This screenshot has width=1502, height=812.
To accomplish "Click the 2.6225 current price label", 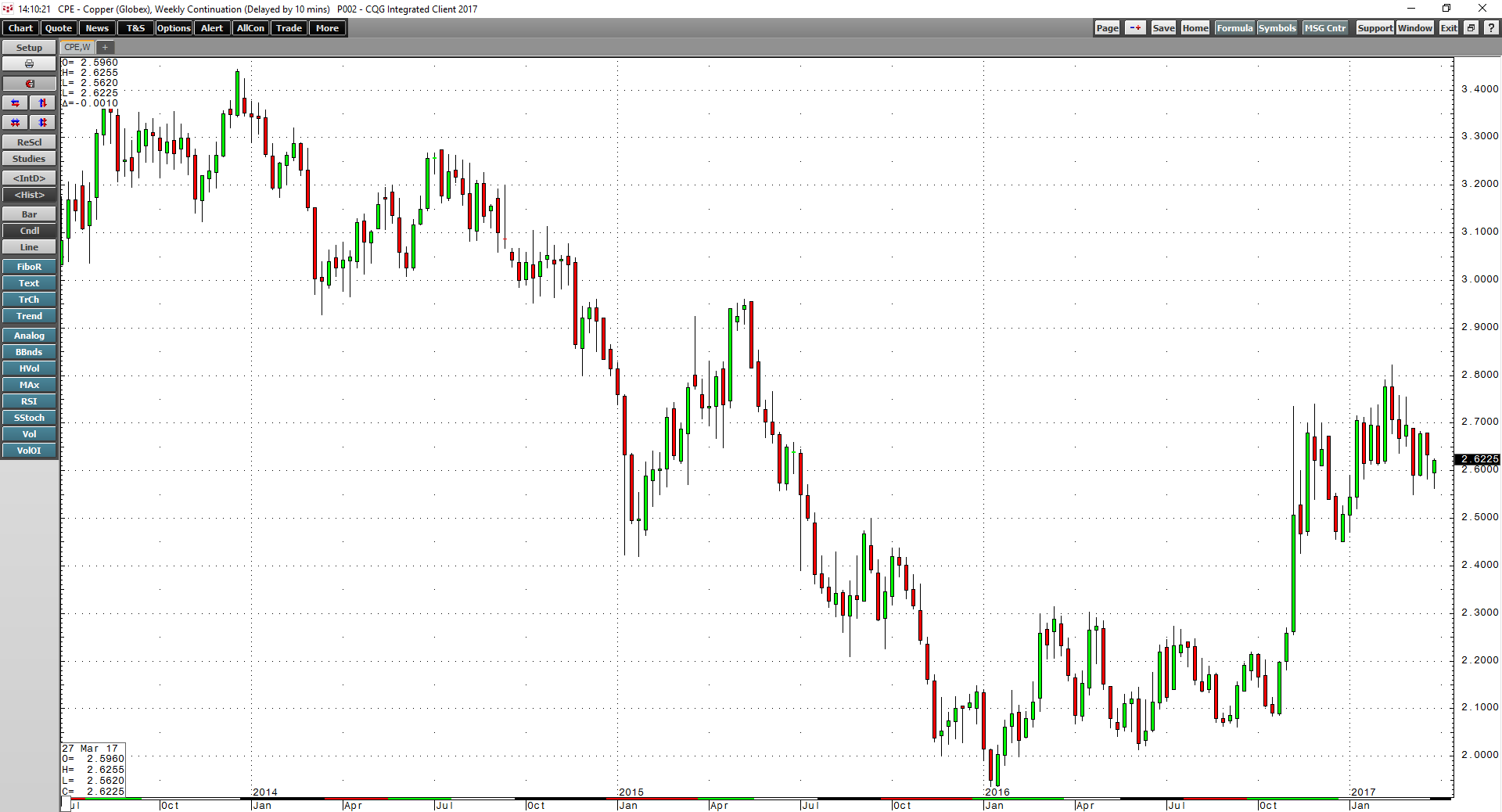I will coord(1478,459).
